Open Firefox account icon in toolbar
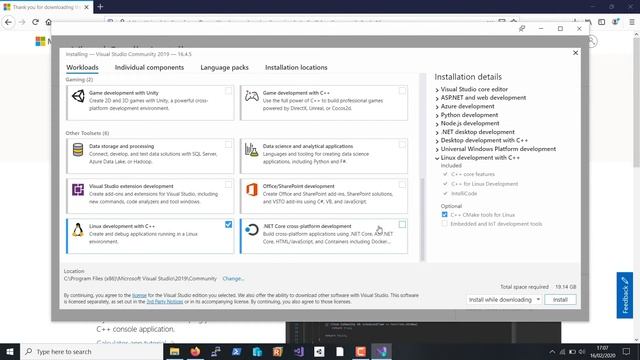Viewport: 640px width, 360px height. pyautogui.click(x=616, y=22)
